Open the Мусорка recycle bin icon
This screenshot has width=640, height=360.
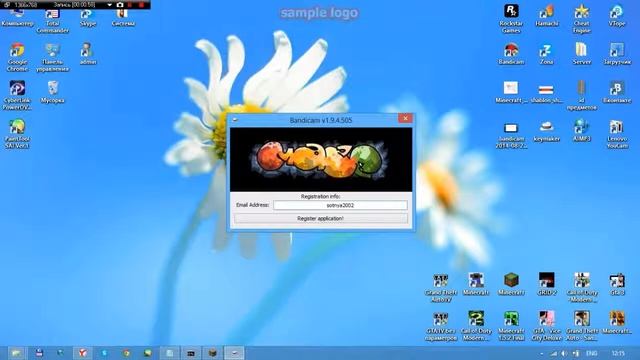(52, 92)
